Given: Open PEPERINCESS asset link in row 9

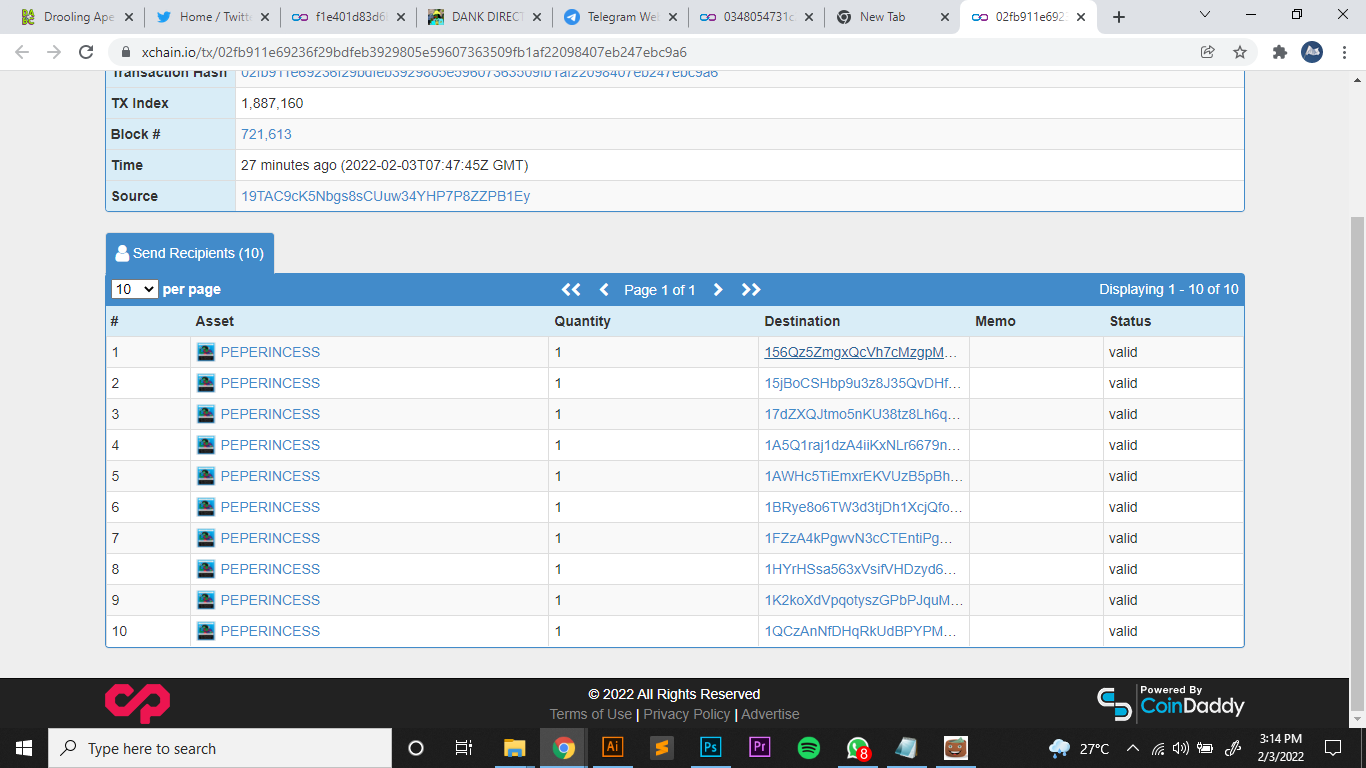Looking at the screenshot, I should click(270, 600).
